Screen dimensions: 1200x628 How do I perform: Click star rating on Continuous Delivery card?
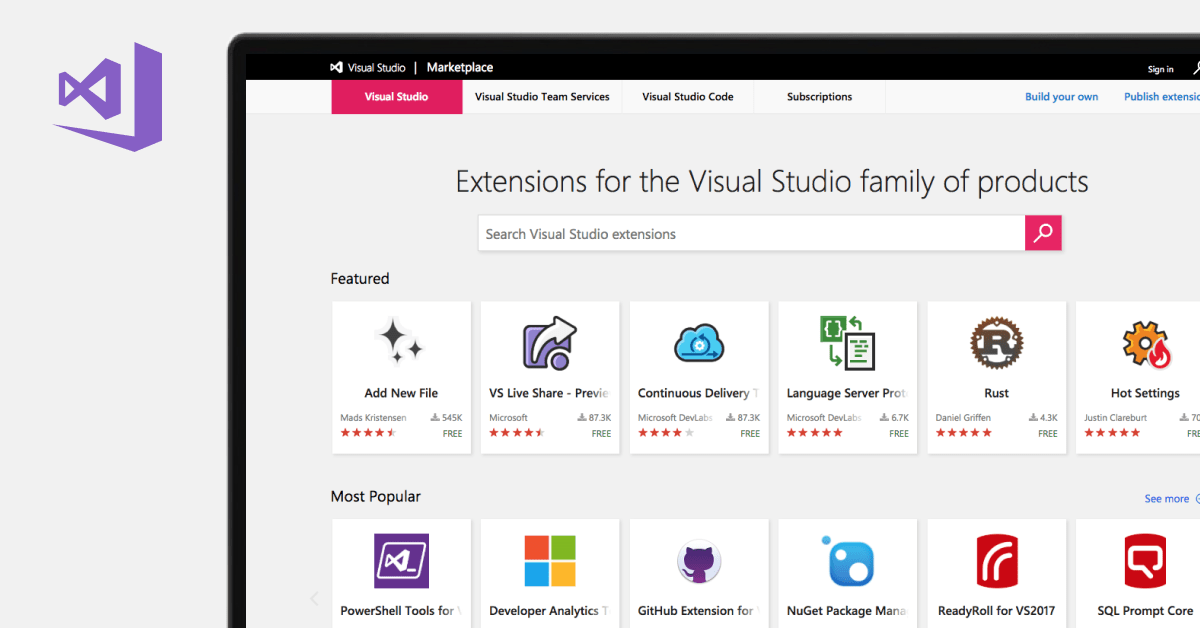(666, 433)
